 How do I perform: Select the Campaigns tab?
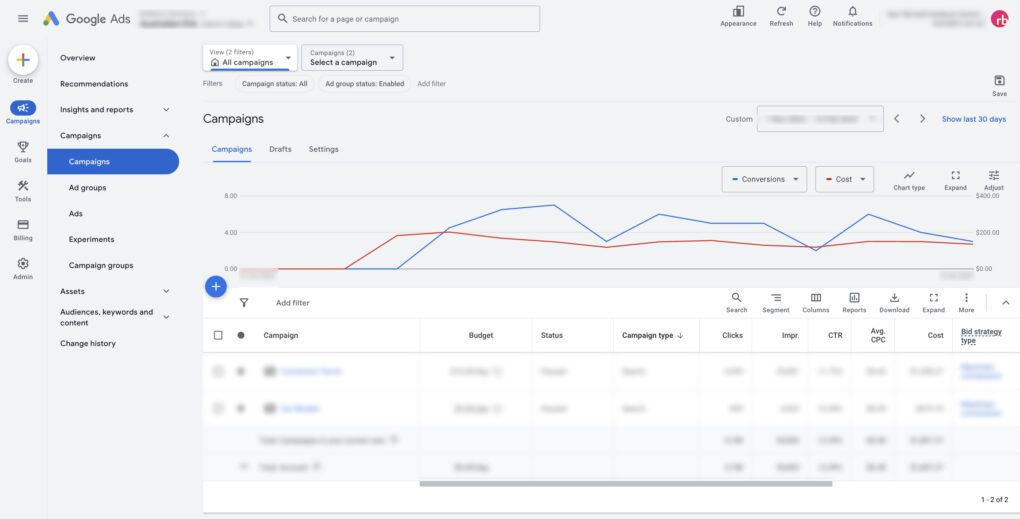232,149
